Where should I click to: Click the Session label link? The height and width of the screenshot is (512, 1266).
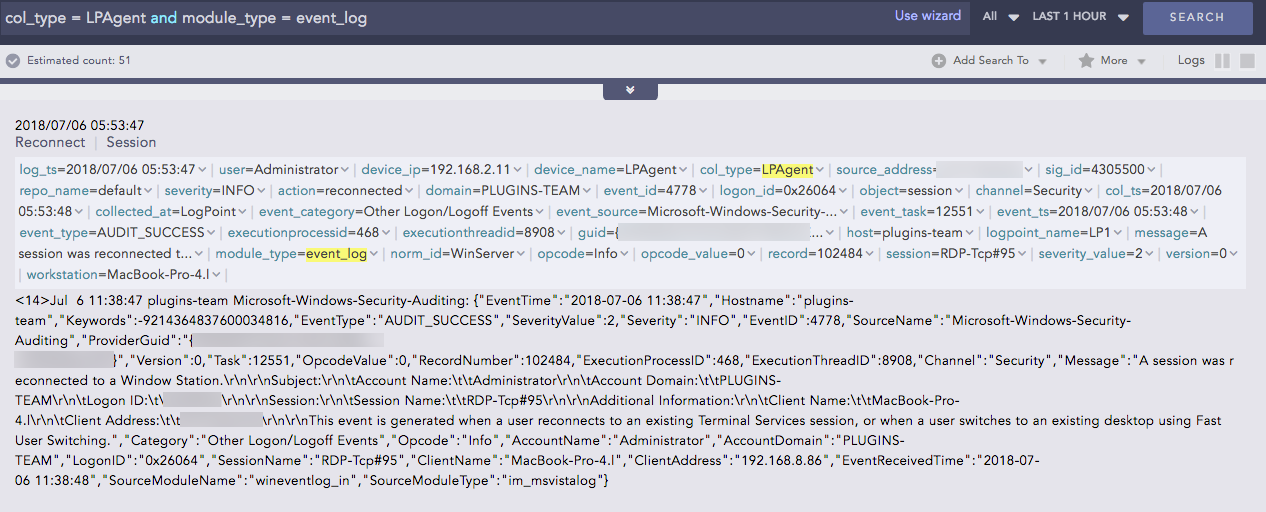(x=131, y=143)
